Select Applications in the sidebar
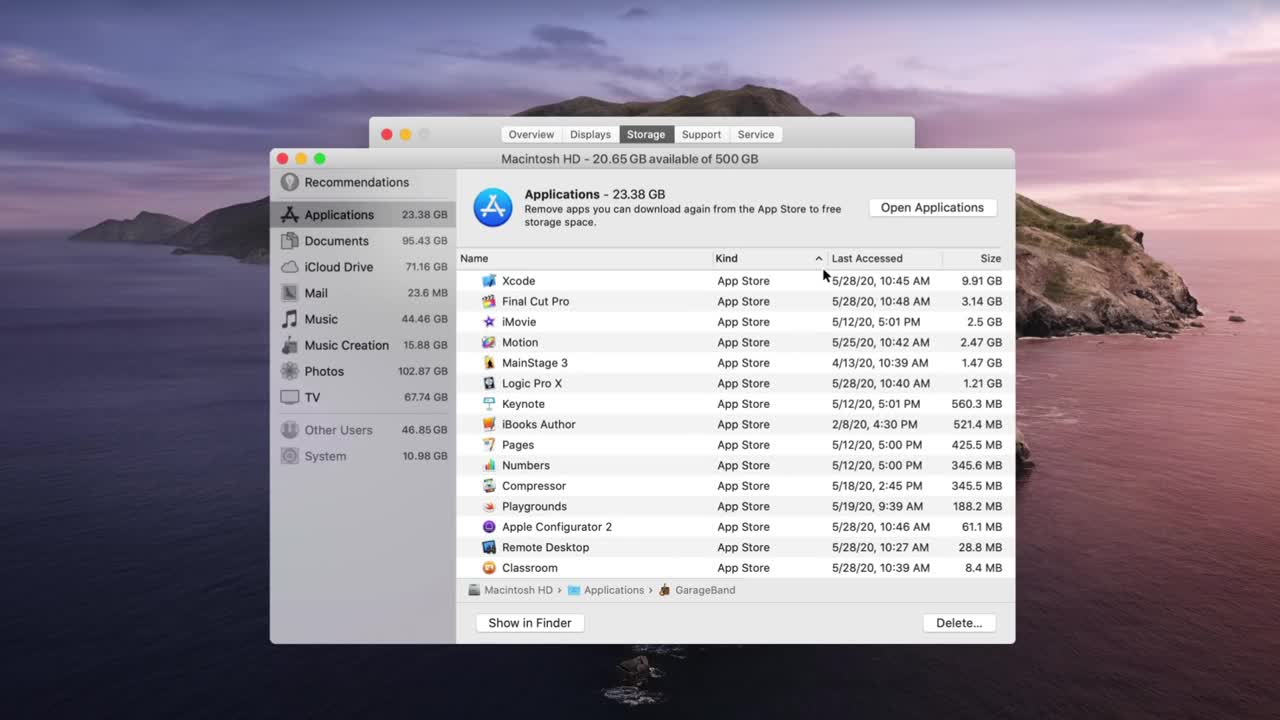 click(x=363, y=215)
